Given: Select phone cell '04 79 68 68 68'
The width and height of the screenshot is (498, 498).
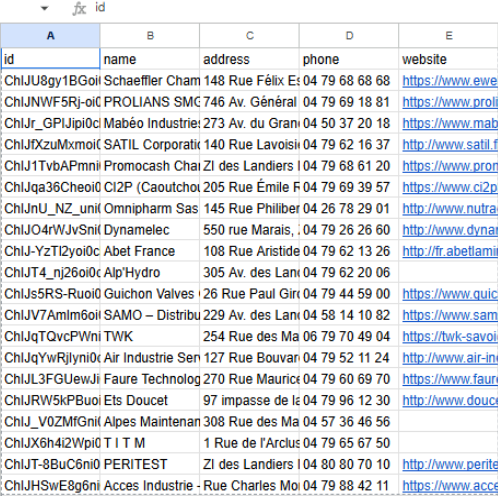Looking at the screenshot, I should 349,80.
